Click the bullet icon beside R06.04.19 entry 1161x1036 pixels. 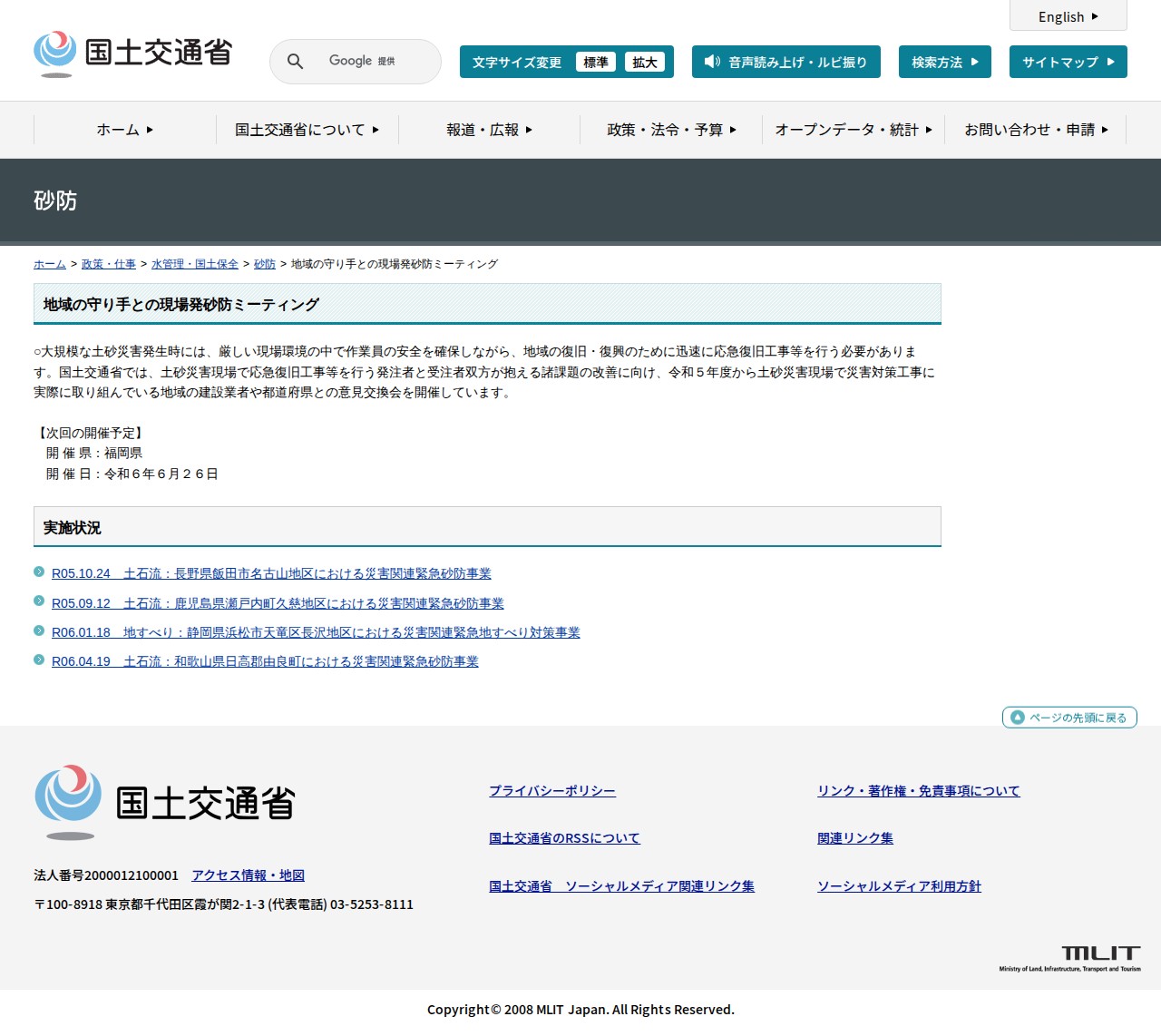[x=39, y=660]
